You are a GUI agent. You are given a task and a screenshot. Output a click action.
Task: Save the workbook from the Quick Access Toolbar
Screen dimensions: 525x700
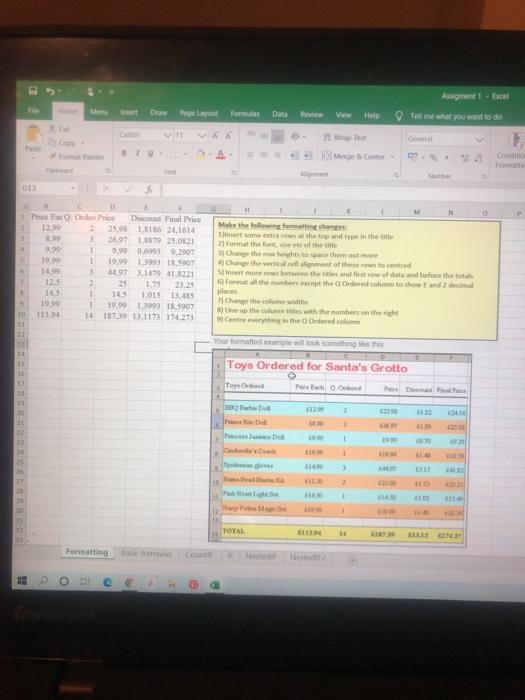33,91
